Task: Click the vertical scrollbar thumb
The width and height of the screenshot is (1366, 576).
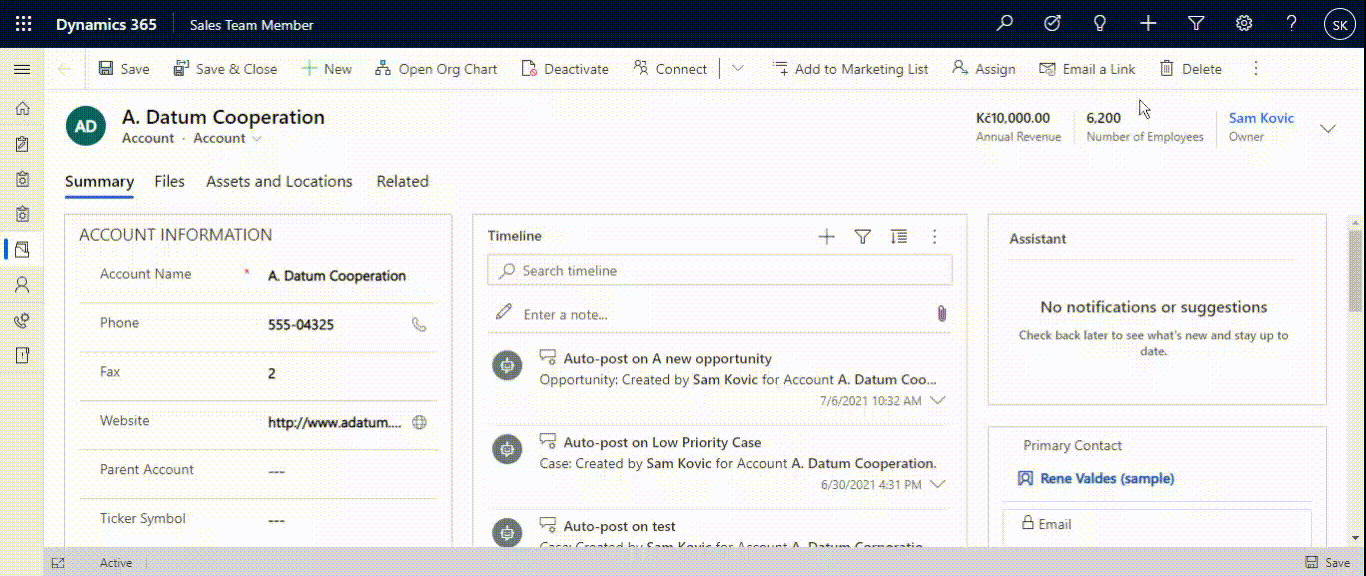Action: (x=1355, y=270)
